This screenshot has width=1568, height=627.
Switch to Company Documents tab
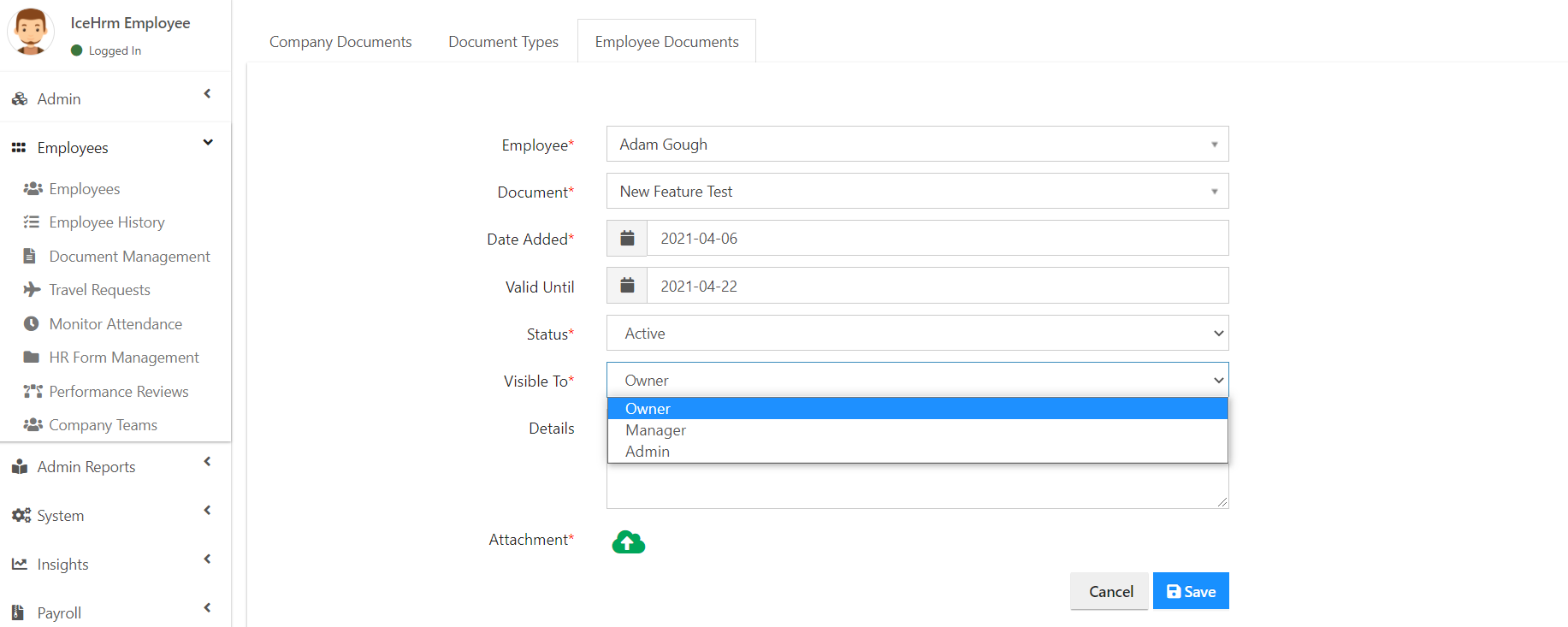coord(340,42)
